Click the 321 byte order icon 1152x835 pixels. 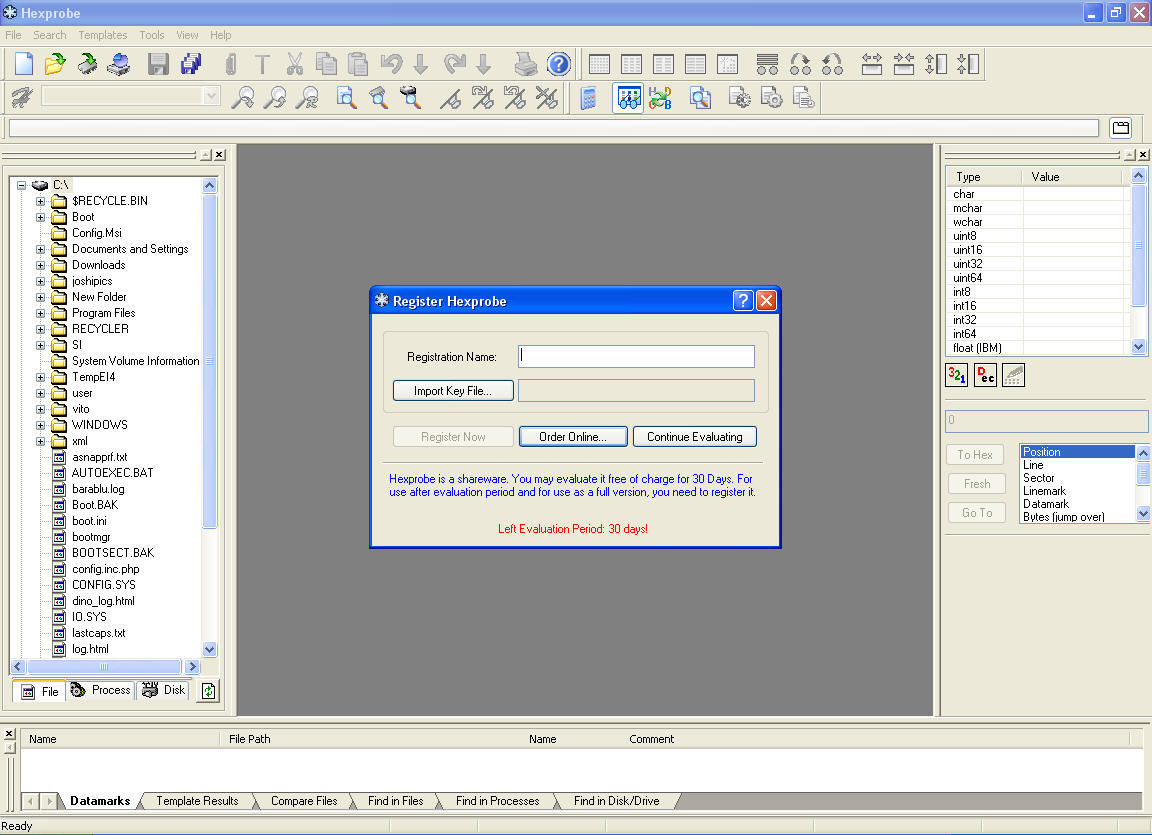957,375
